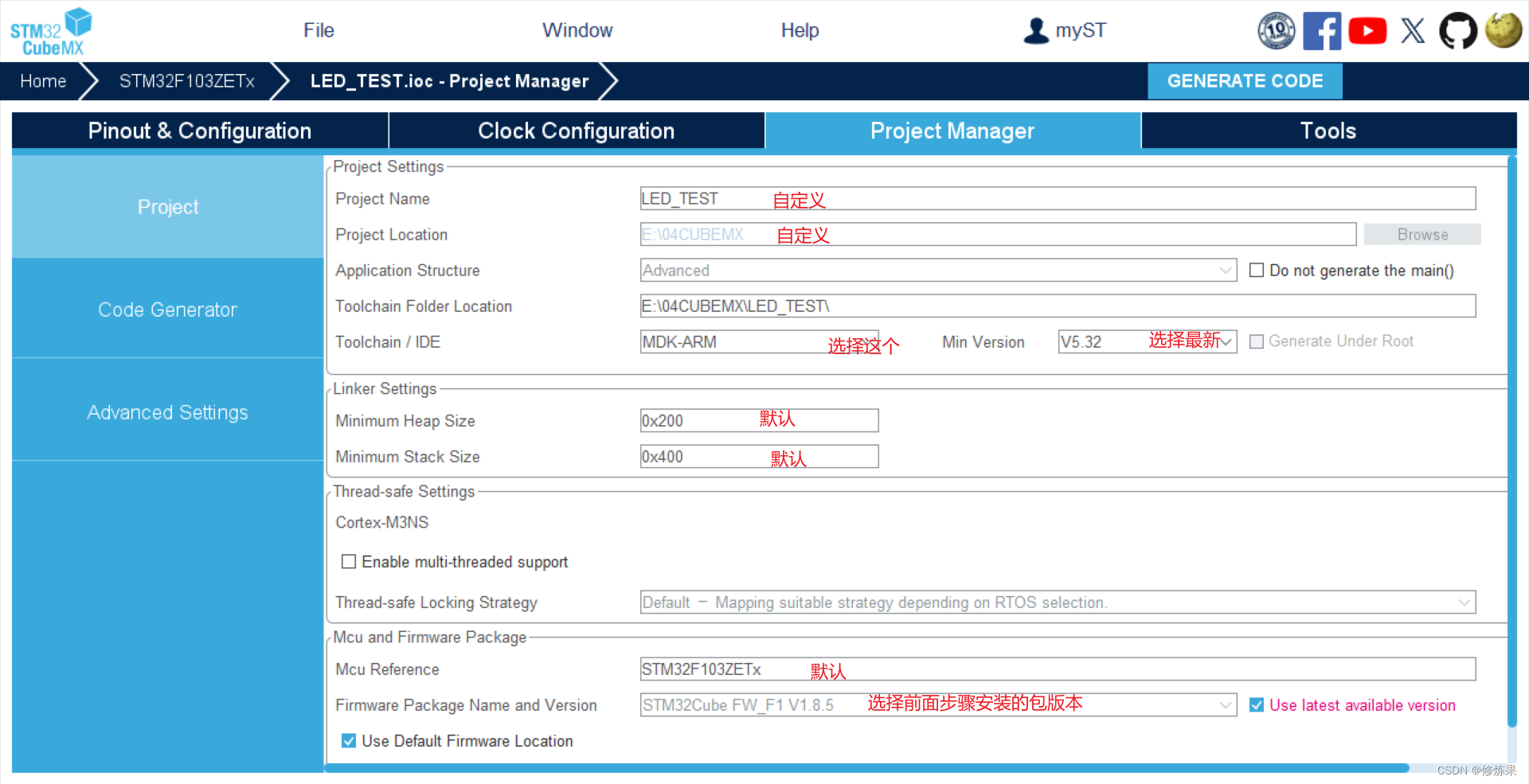
Task: Click the myST user icon
Action: click(x=1036, y=30)
